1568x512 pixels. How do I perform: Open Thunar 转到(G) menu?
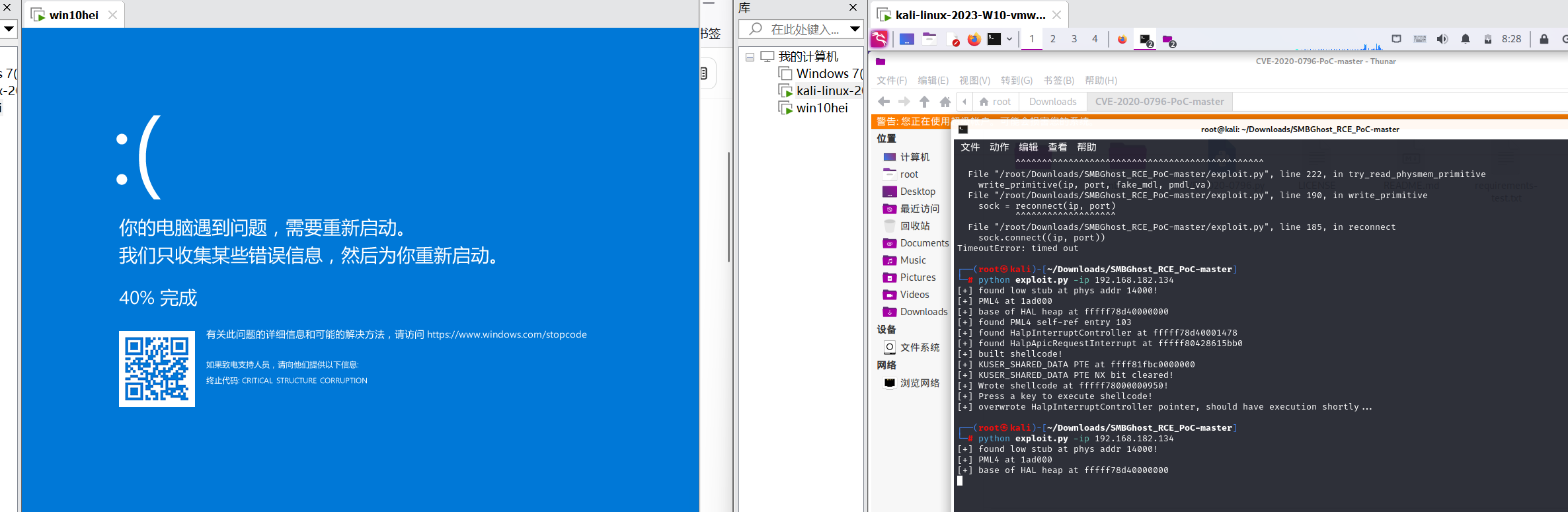[x=1017, y=81]
